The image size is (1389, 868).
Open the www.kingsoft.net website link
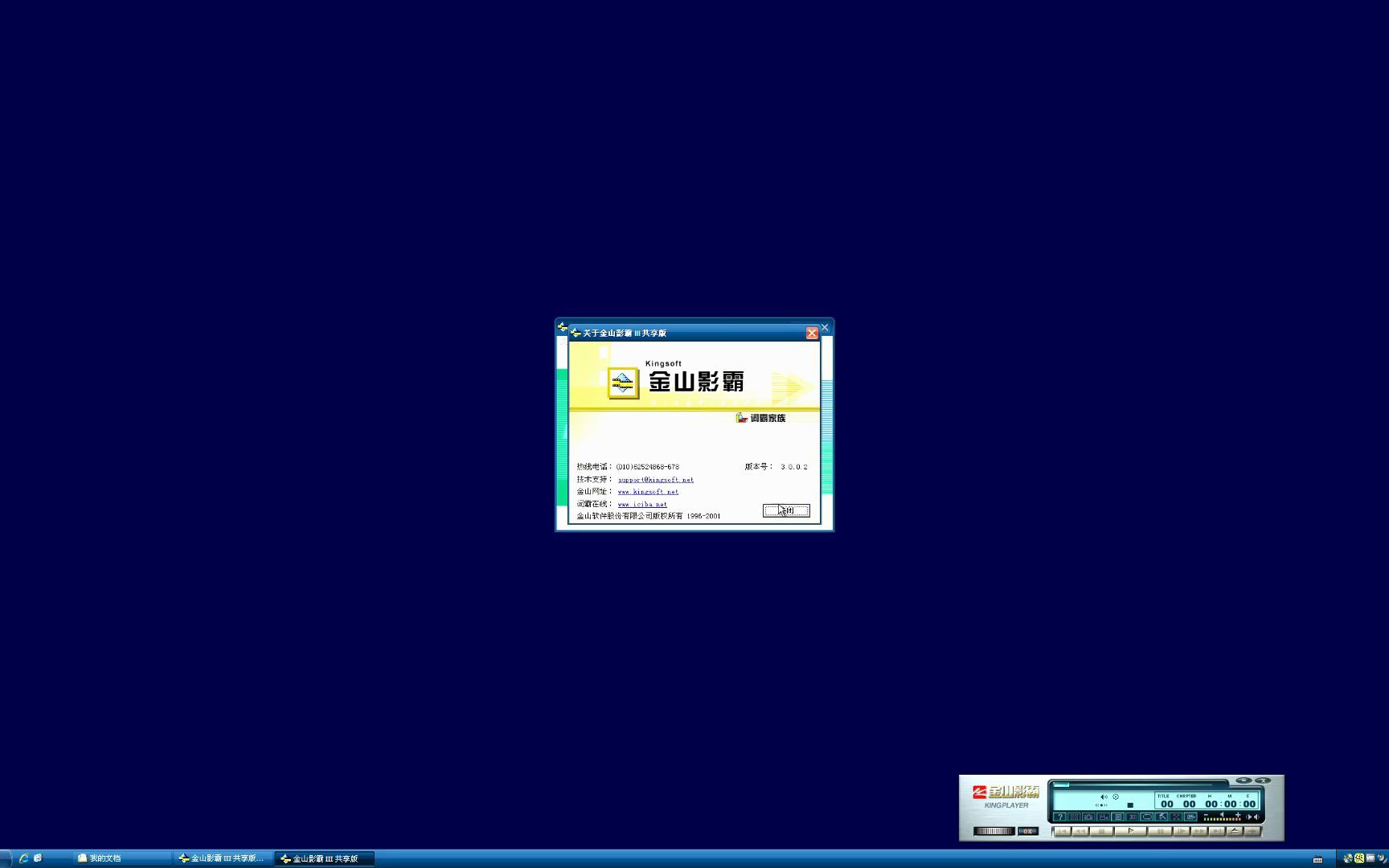[648, 492]
